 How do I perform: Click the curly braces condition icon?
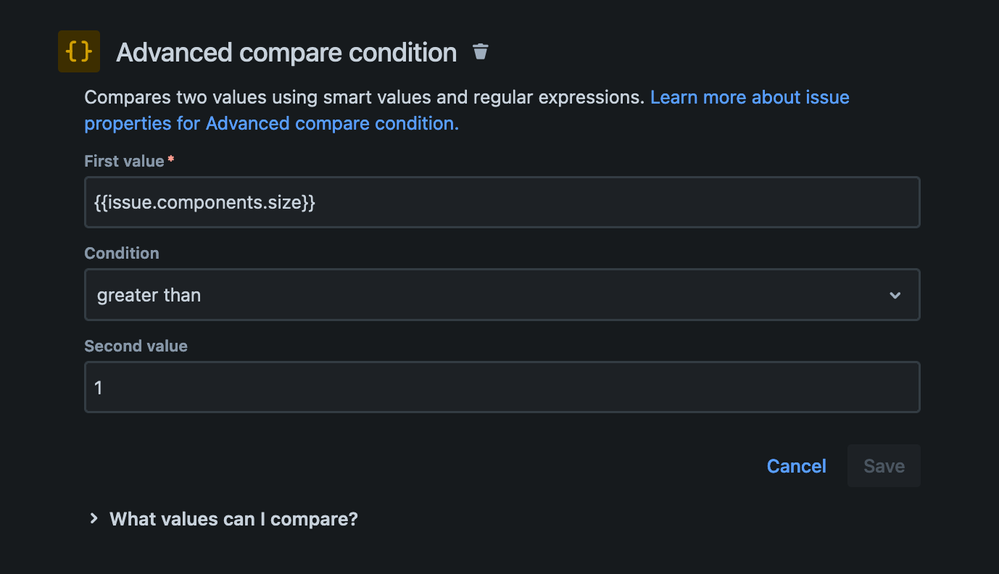click(x=79, y=52)
